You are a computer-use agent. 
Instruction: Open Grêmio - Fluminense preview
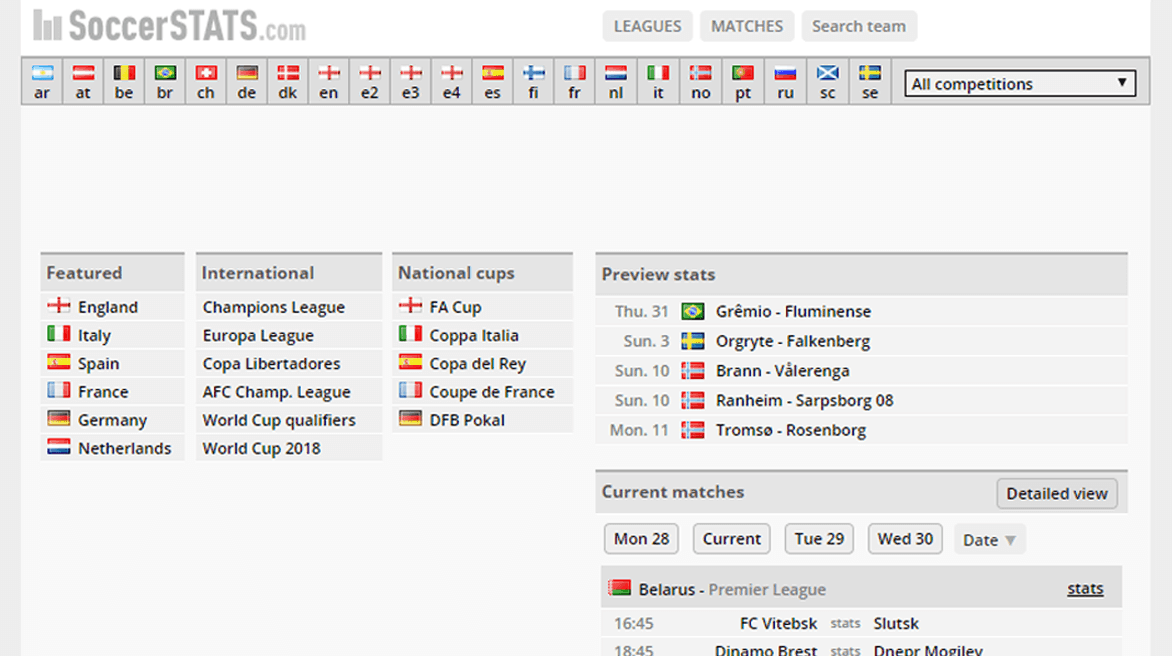pyautogui.click(x=793, y=312)
